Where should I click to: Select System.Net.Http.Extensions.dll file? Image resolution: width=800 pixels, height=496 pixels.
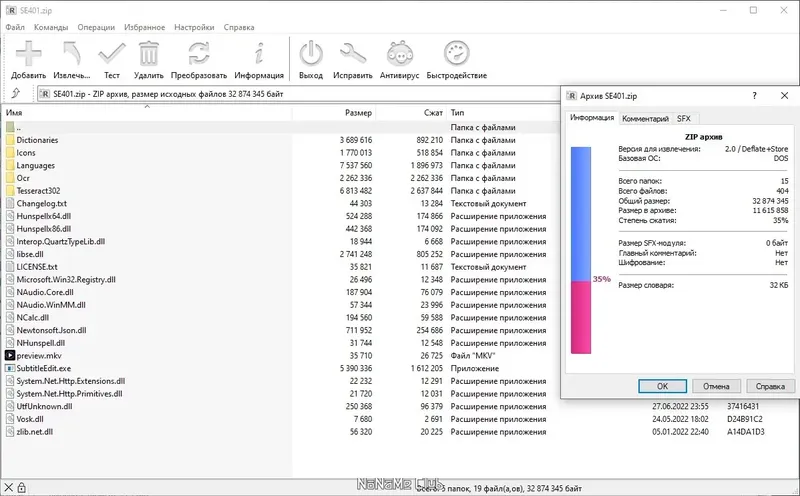tap(70, 381)
